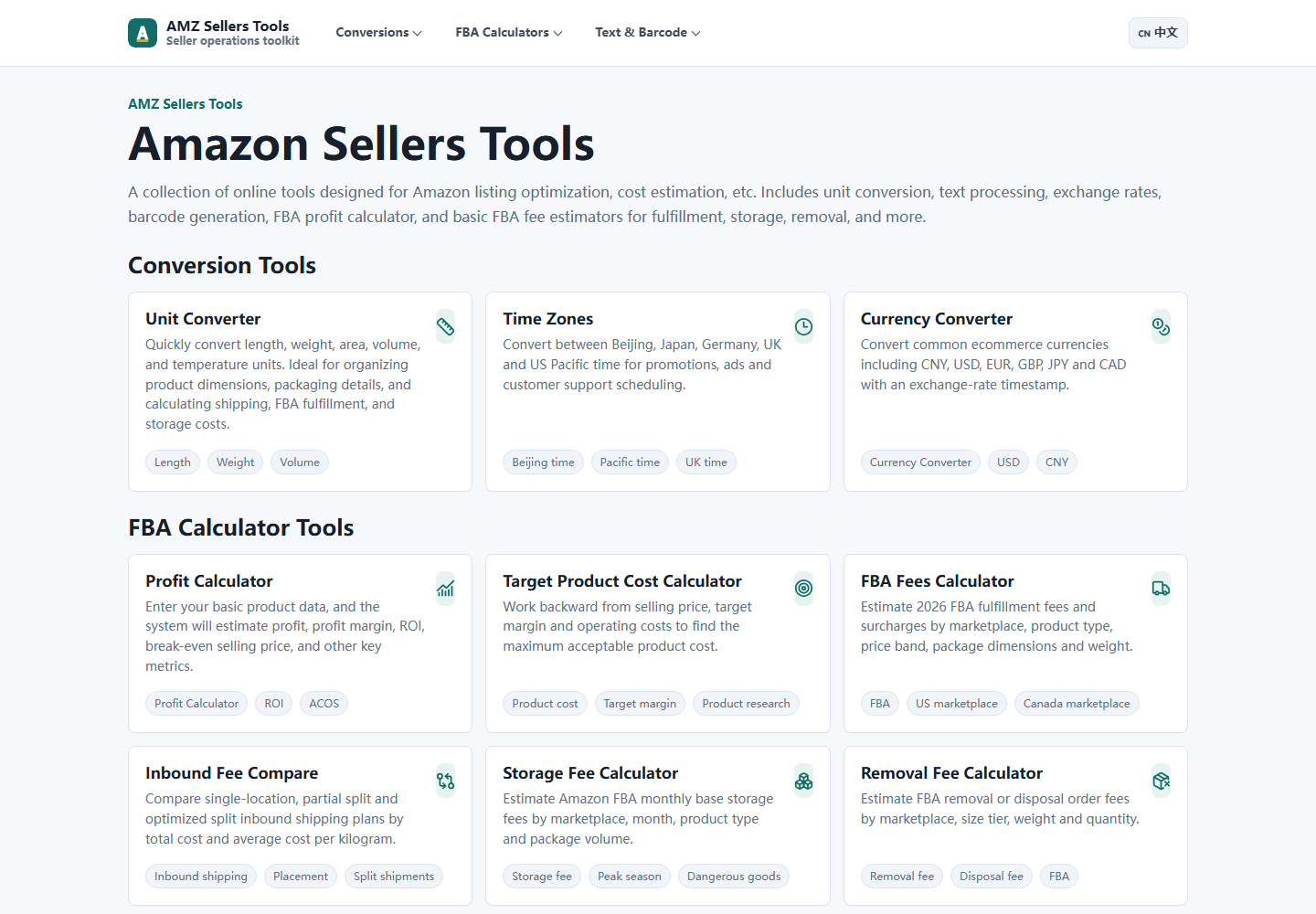Click the Disposal fee tag
Image resolution: width=1316 pixels, height=914 pixels.
pos(992,877)
